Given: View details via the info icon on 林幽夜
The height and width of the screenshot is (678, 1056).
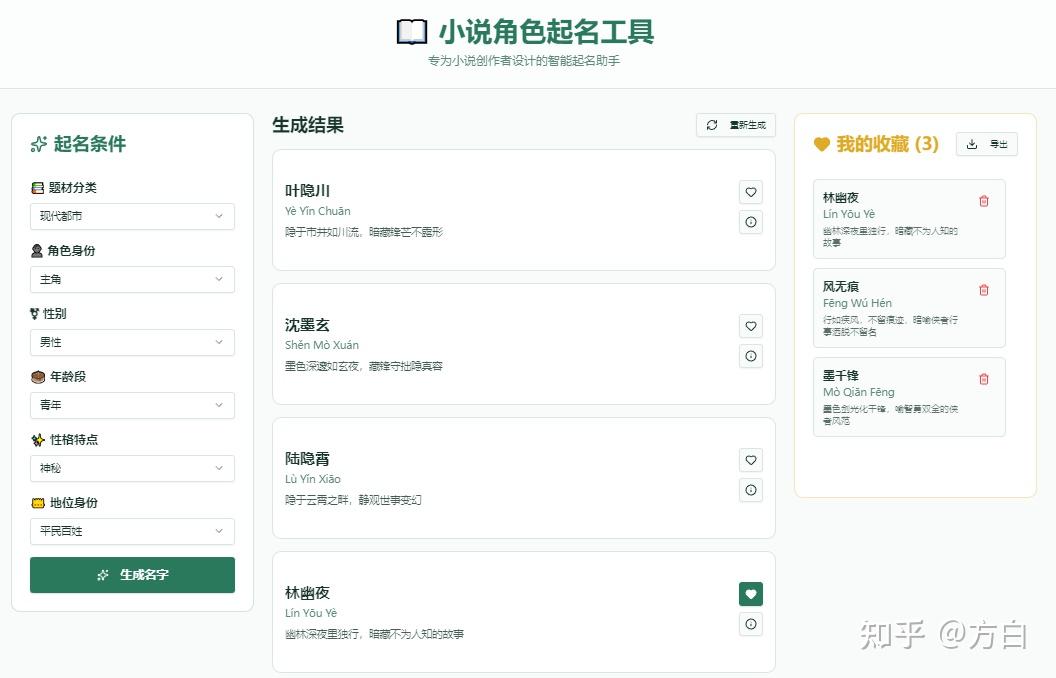Looking at the screenshot, I should 751,624.
